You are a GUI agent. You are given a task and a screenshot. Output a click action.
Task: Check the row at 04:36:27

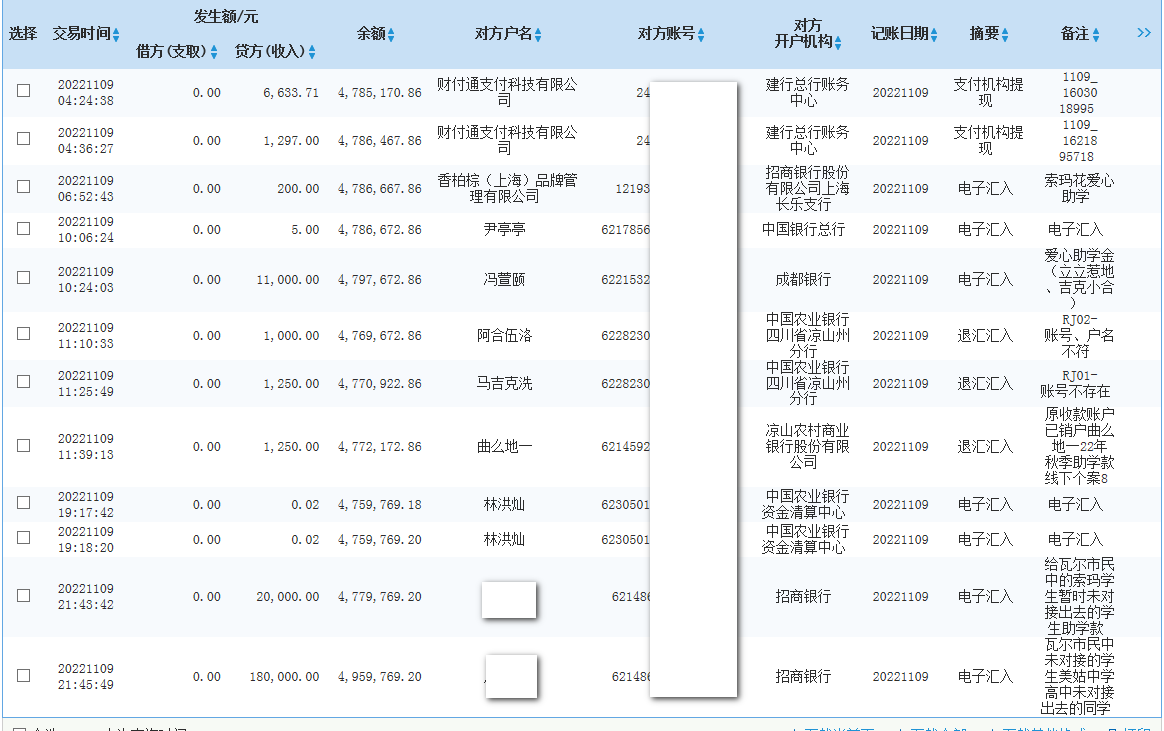(x=24, y=139)
